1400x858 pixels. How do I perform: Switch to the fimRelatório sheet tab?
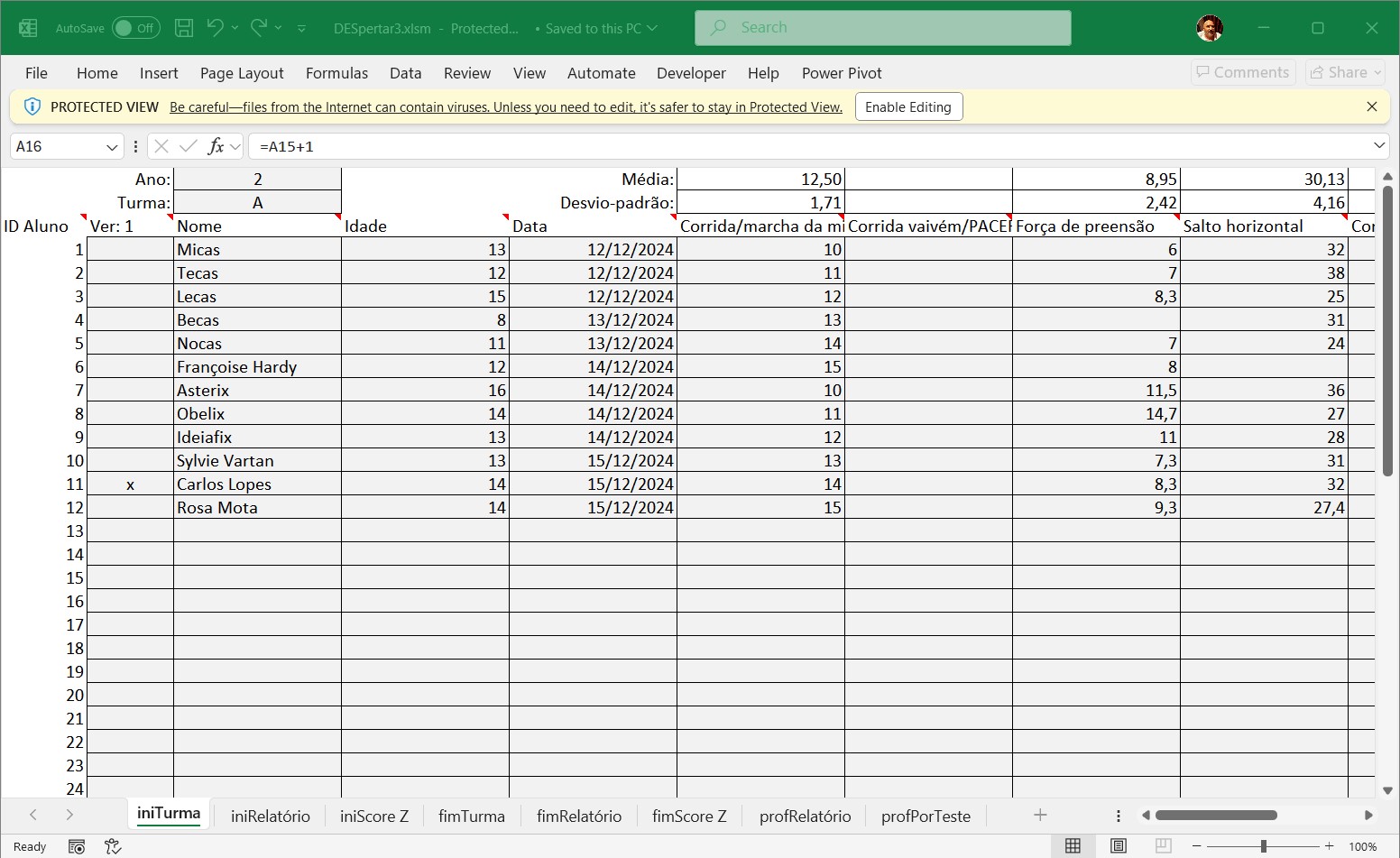click(x=579, y=816)
